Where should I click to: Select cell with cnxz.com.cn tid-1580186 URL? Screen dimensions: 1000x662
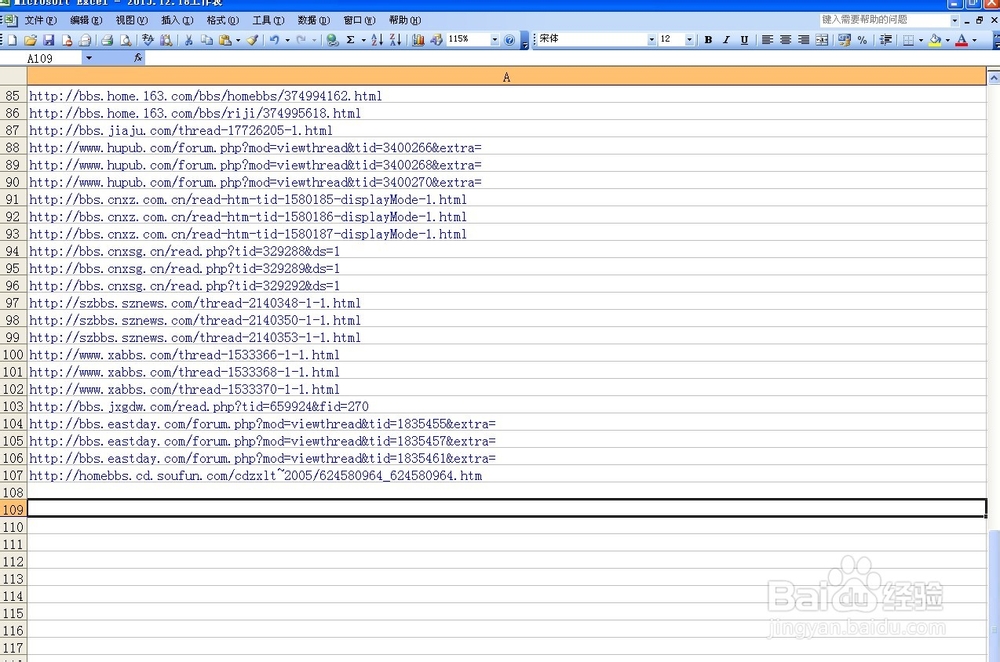pyautogui.click(x=506, y=216)
